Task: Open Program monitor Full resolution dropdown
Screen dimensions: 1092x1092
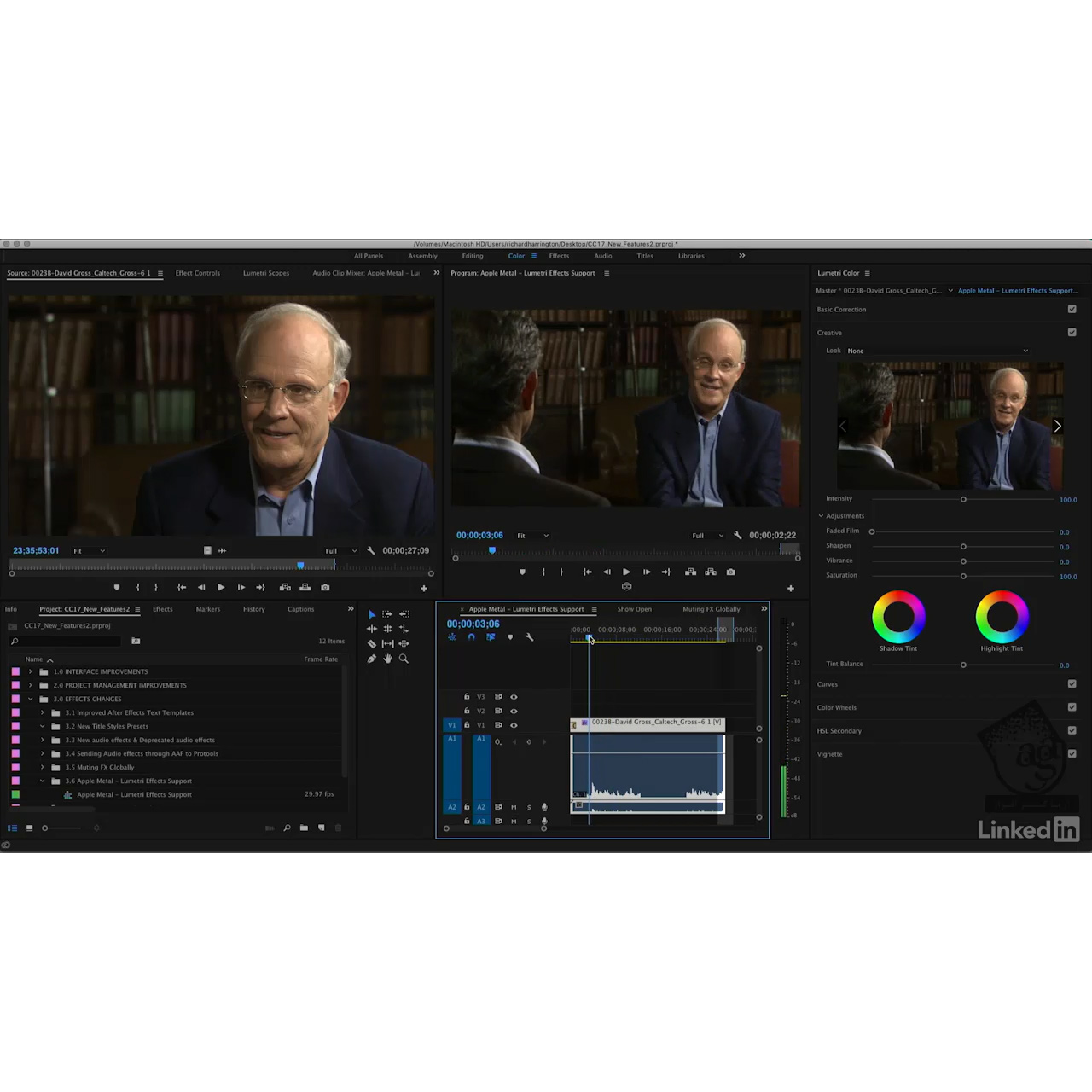Action: point(707,536)
